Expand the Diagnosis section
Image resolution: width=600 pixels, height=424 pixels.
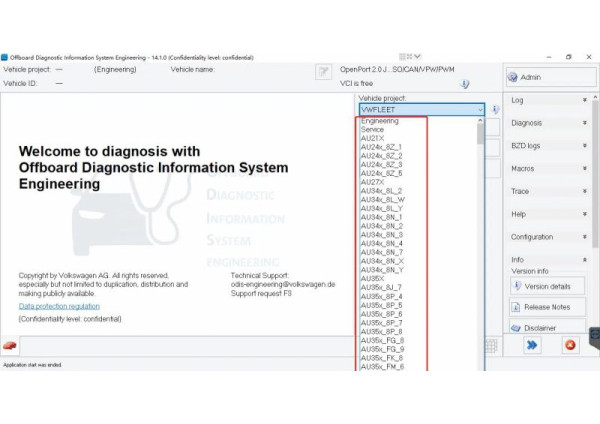(547, 123)
